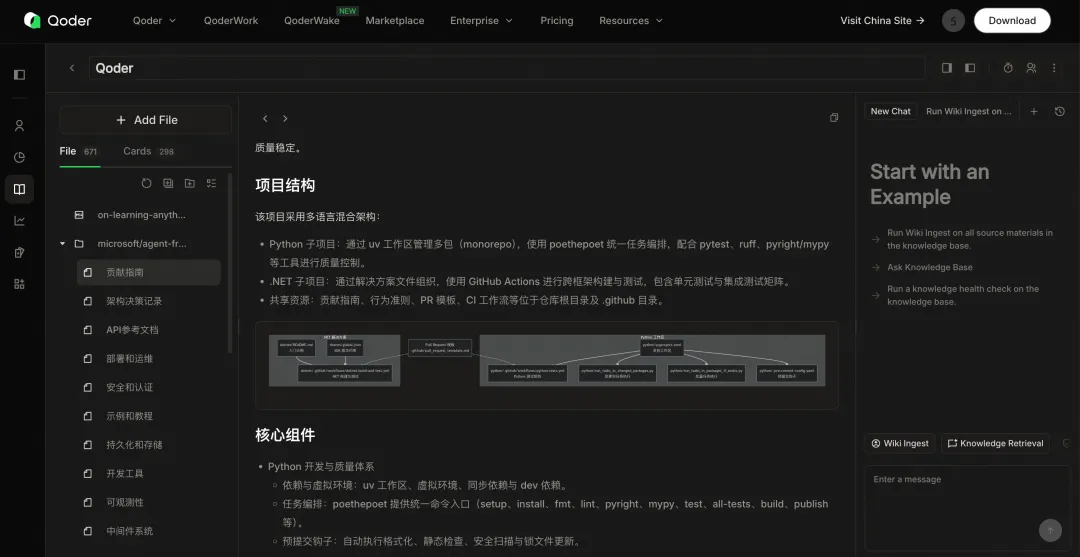Open QoderWork in the top navigation
The width and height of the screenshot is (1080, 557).
point(231,21)
